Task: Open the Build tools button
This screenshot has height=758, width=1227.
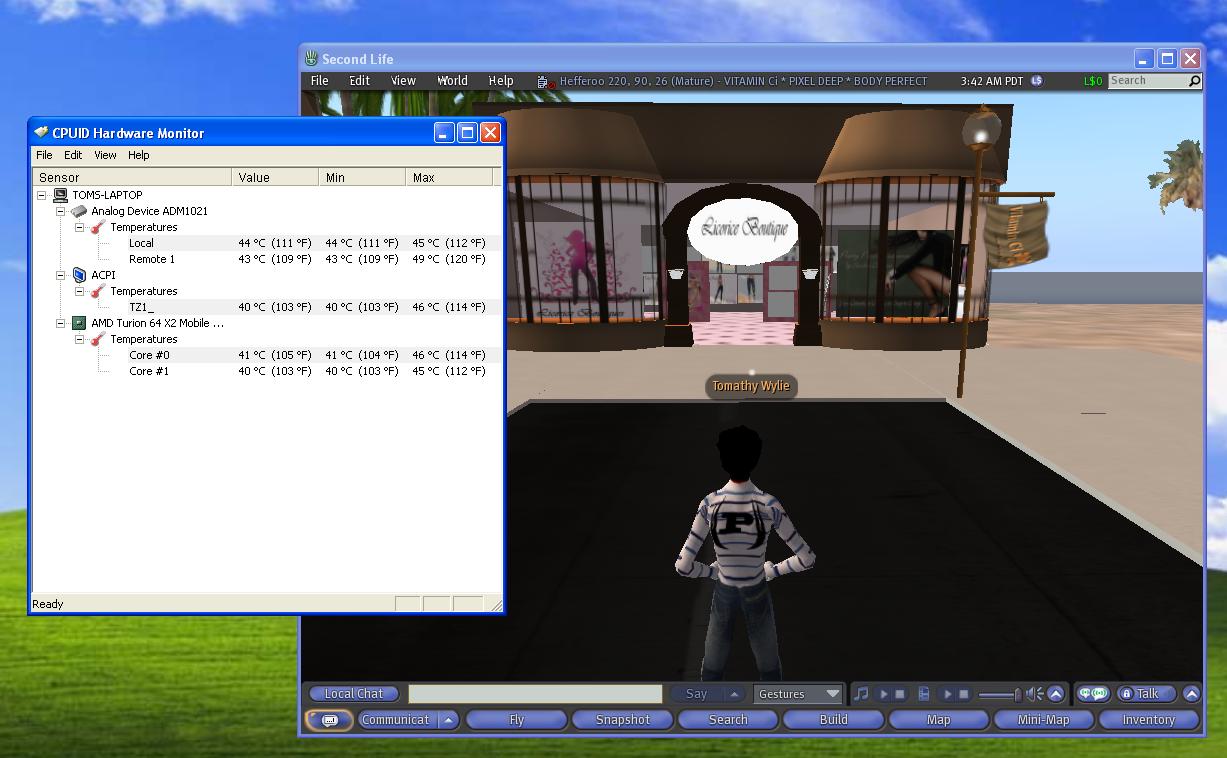Action: click(833, 720)
